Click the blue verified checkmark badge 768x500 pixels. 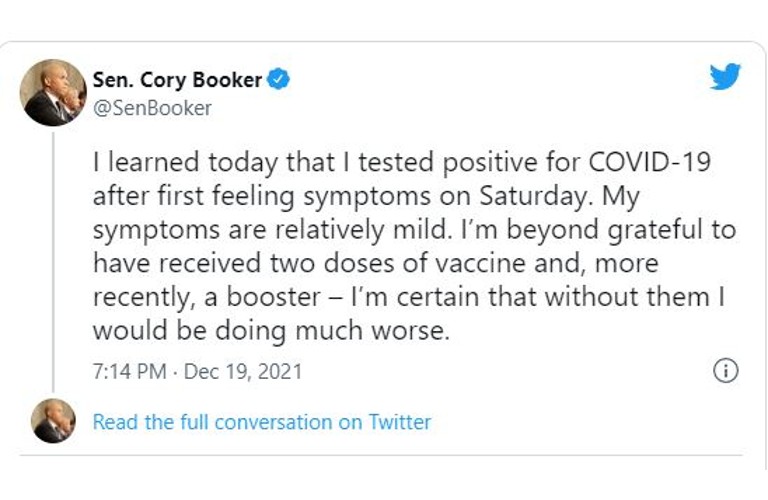(x=280, y=80)
